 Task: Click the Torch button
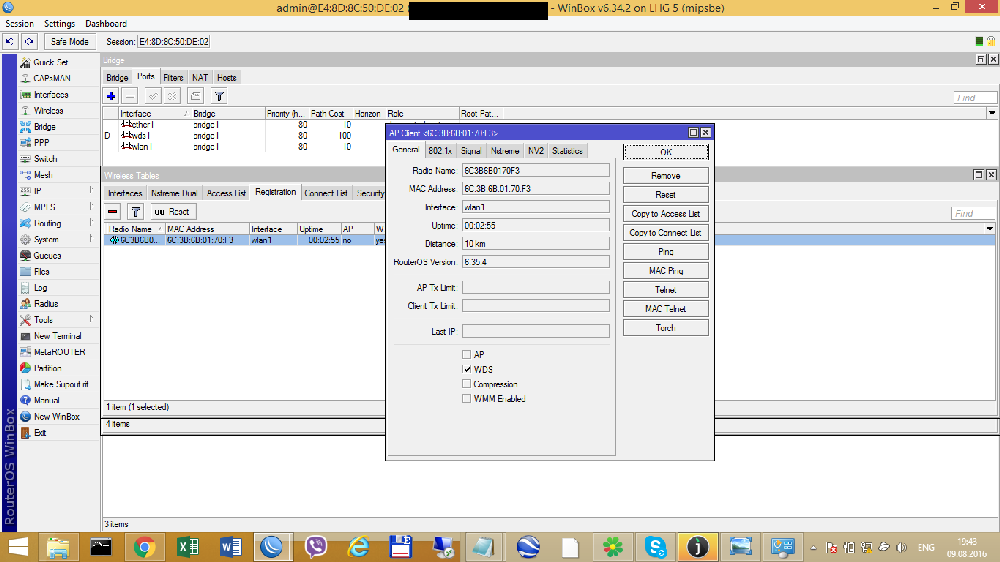coord(666,328)
